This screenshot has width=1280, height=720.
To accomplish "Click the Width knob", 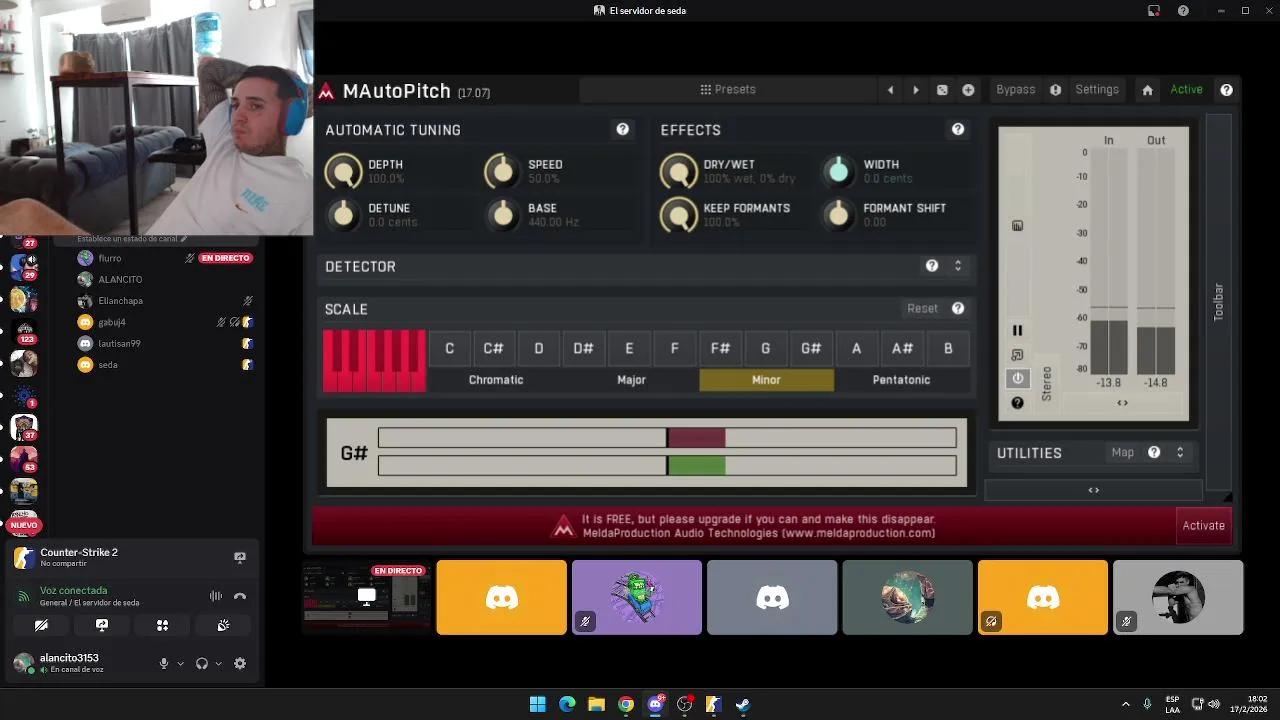I will point(838,172).
